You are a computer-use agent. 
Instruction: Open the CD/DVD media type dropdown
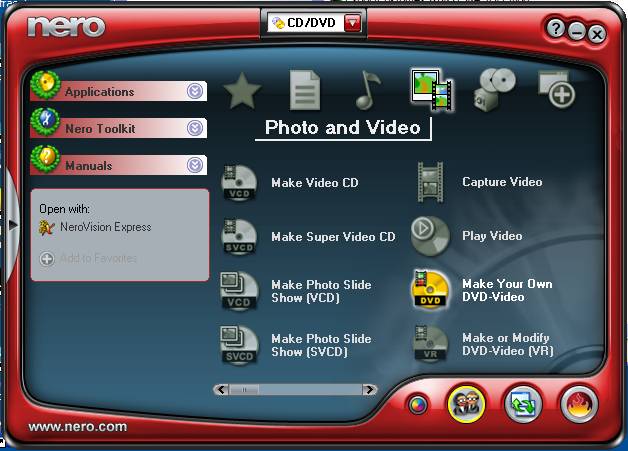(x=353, y=23)
